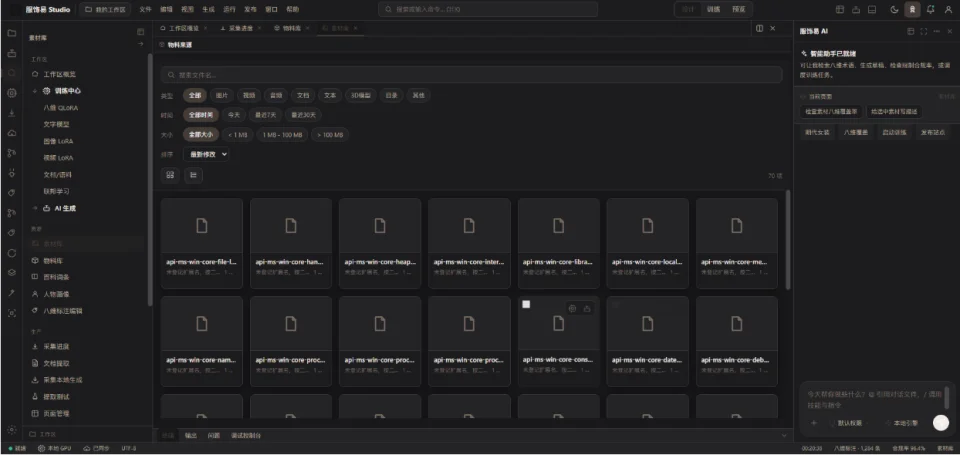
Task: Expand the AI 生成 tree node
Action: pos(35,208)
